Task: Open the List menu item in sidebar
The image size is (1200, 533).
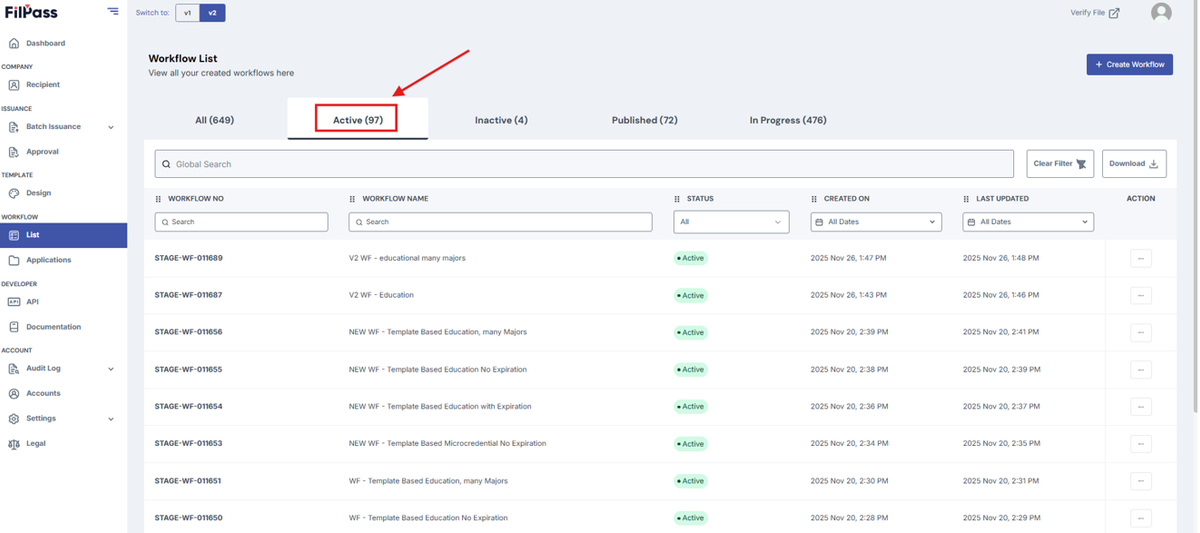Action: pos(63,235)
